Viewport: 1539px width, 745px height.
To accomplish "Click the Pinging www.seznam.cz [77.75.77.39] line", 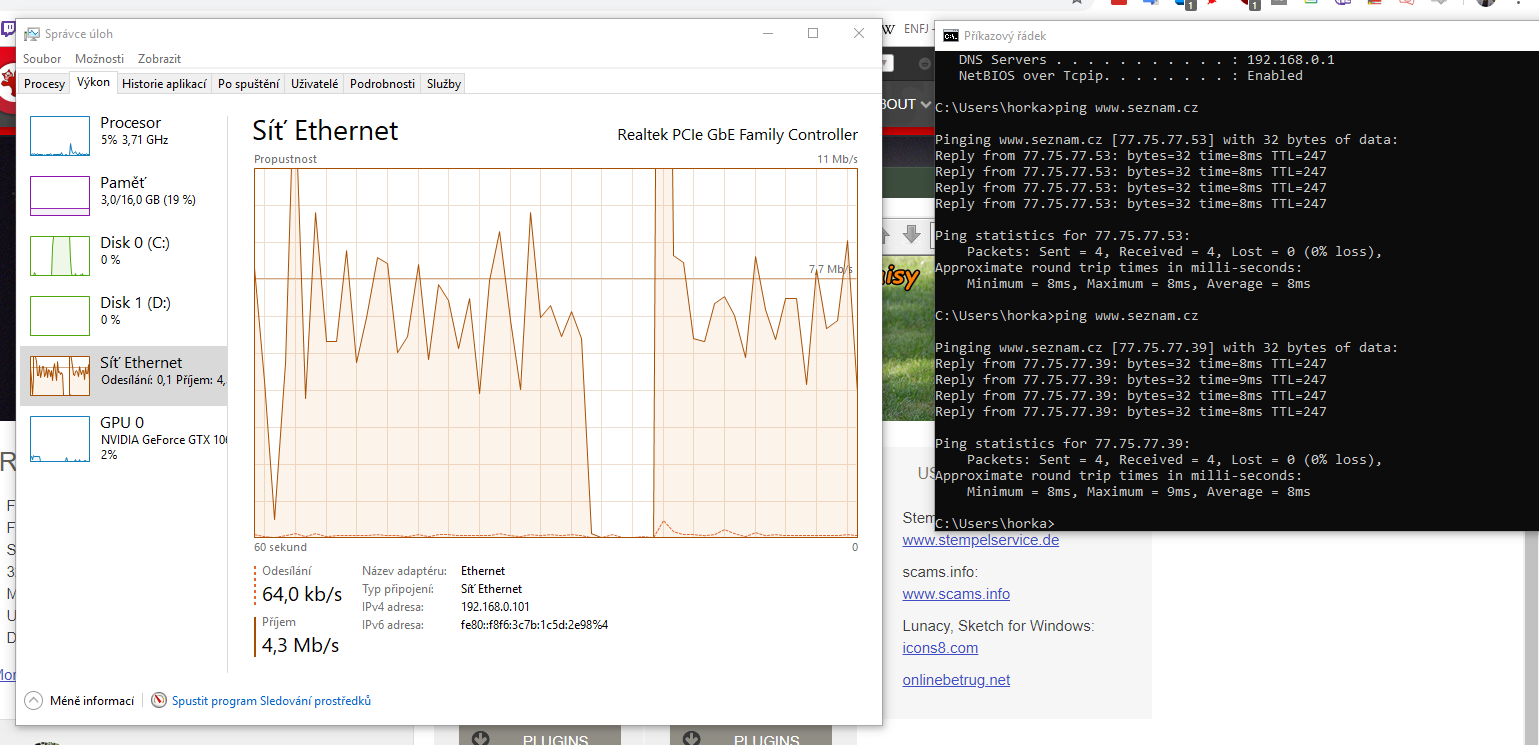I will 1166,348.
